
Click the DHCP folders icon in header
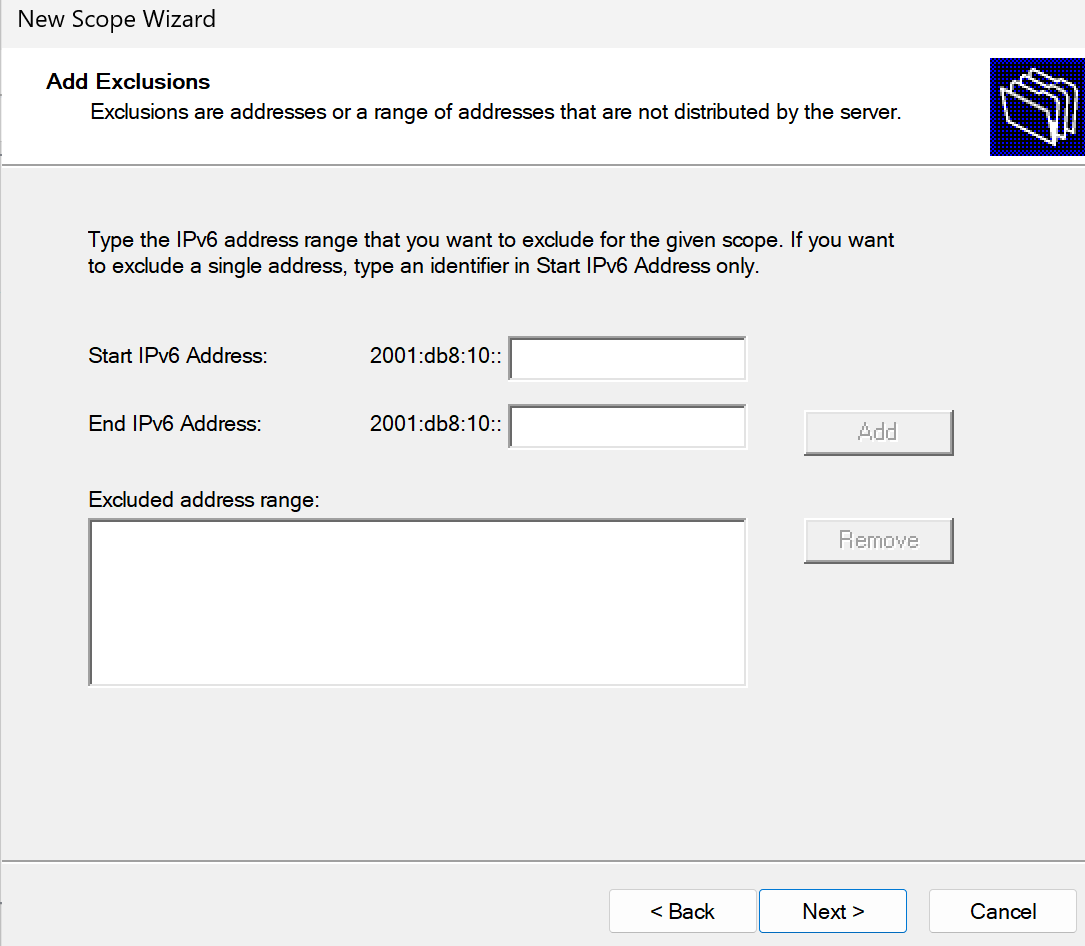point(1037,107)
